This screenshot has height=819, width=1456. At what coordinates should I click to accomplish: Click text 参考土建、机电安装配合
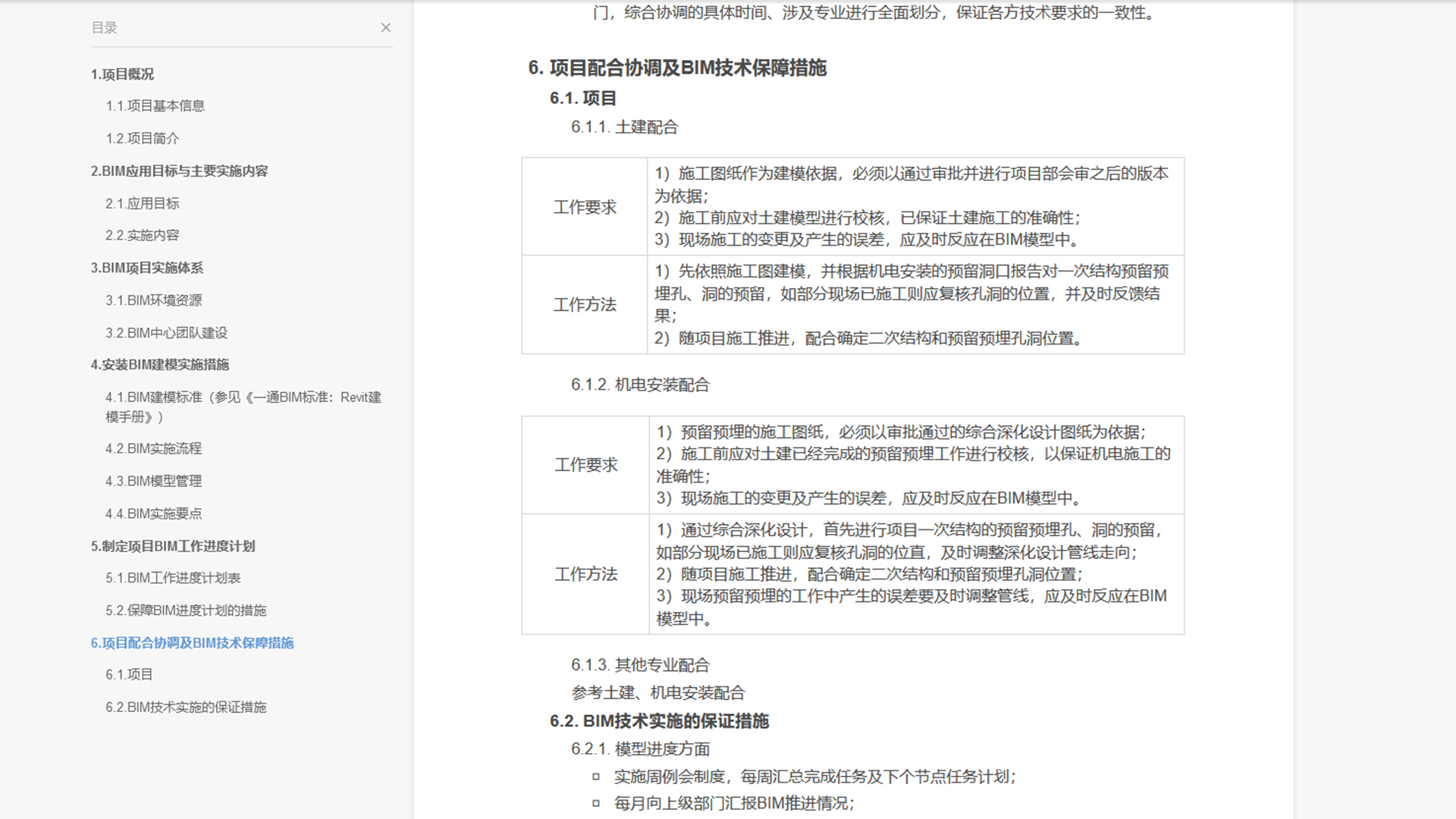point(658,693)
